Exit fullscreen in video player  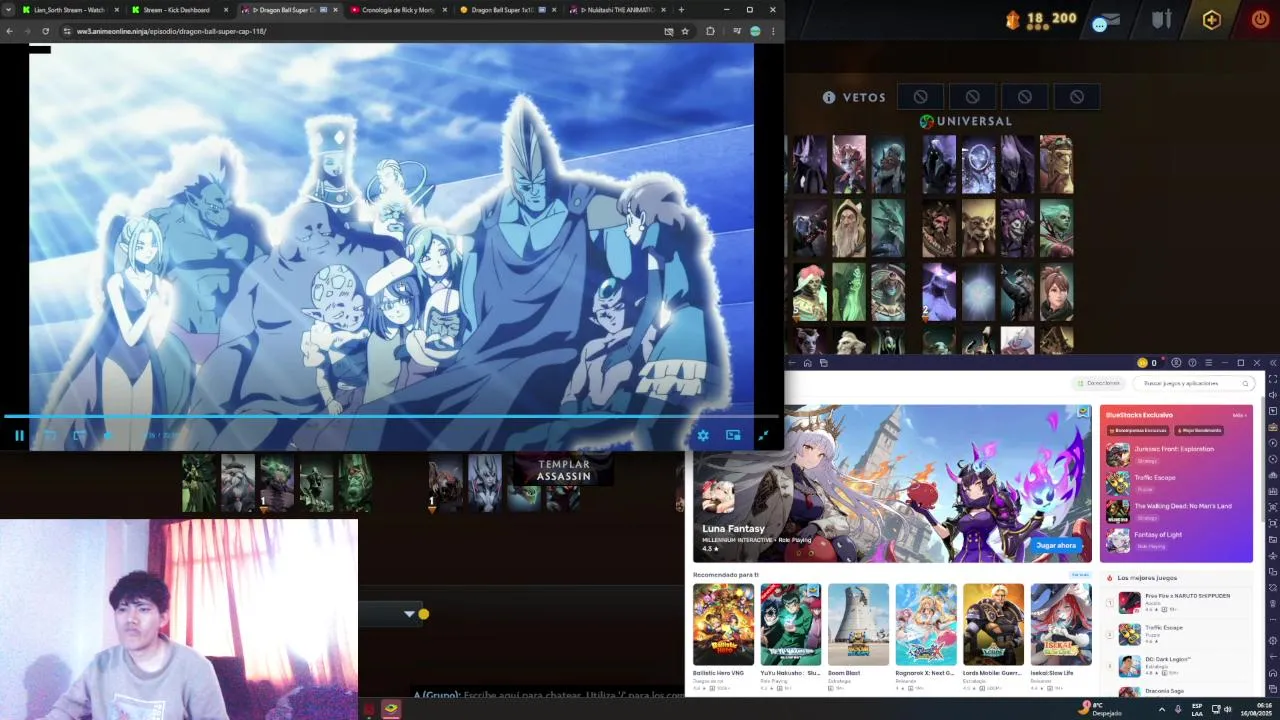point(763,435)
